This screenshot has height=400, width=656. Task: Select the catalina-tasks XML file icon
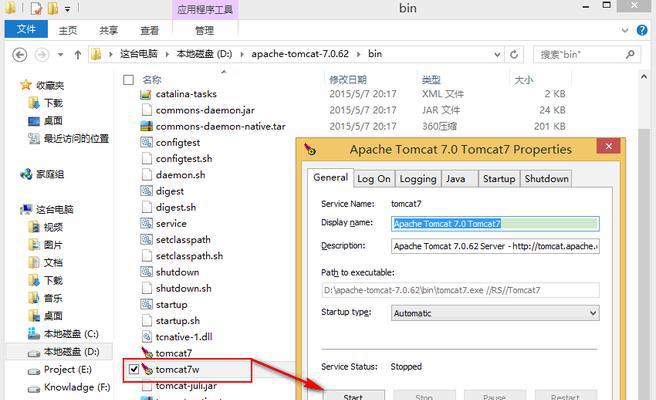(x=146, y=94)
